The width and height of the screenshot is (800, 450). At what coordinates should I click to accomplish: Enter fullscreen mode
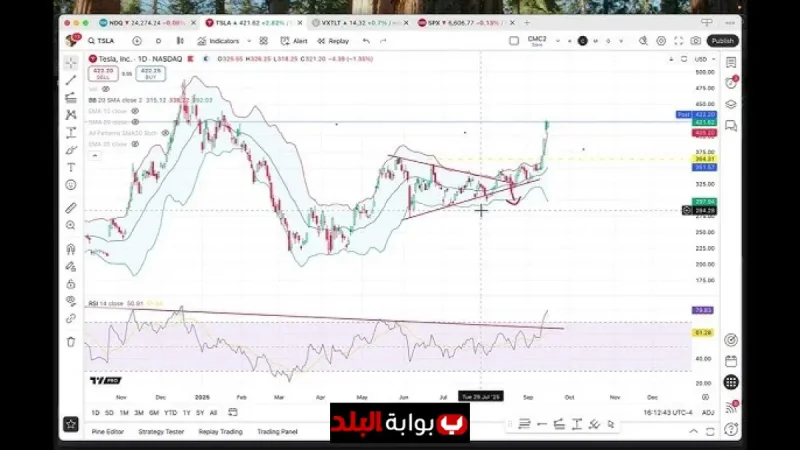coord(679,41)
